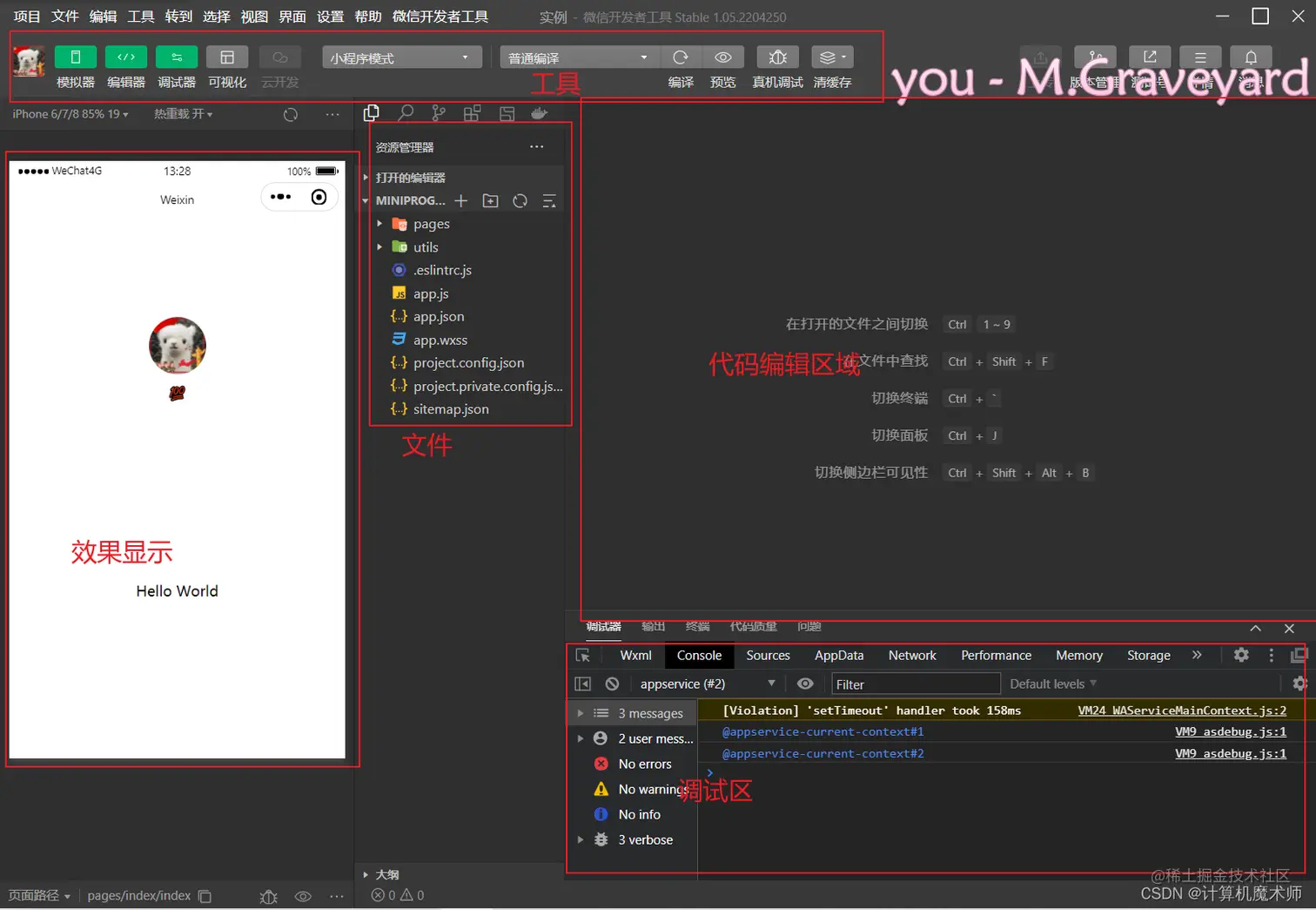Click the new file plus icon
The height and width of the screenshot is (910, 1316).
pos(461,201)
